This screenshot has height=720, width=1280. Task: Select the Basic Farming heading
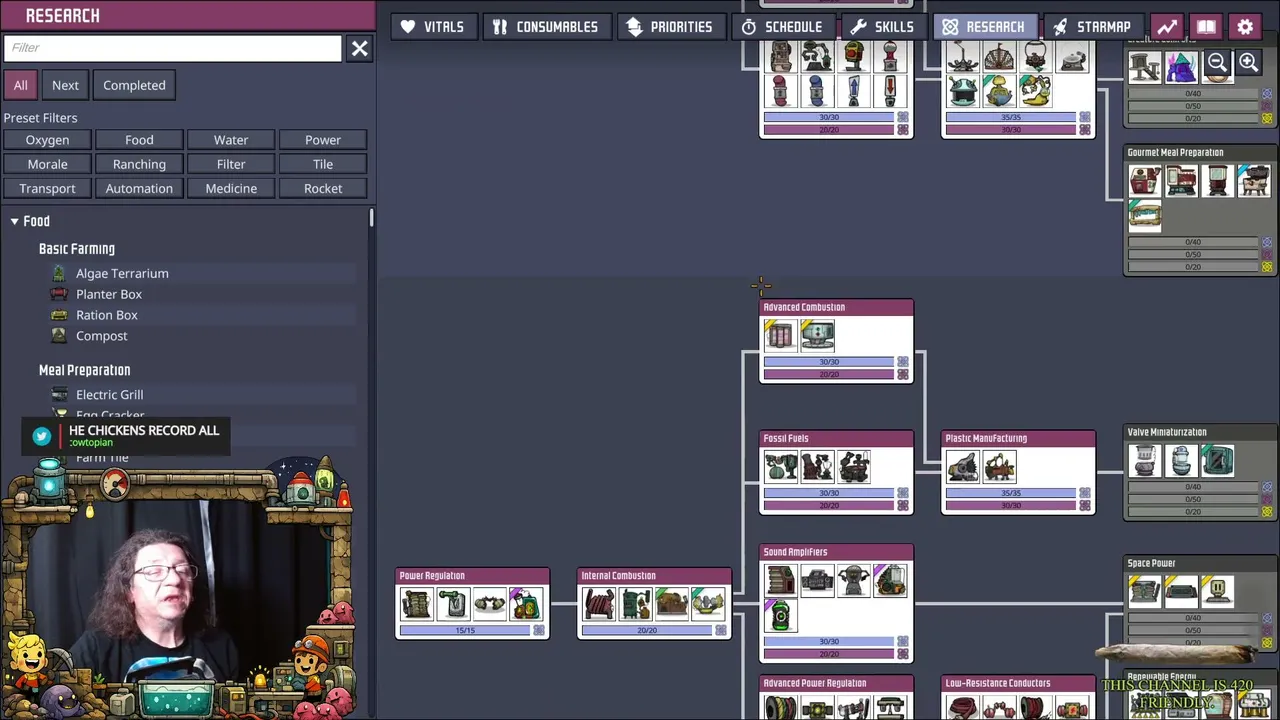77,249
